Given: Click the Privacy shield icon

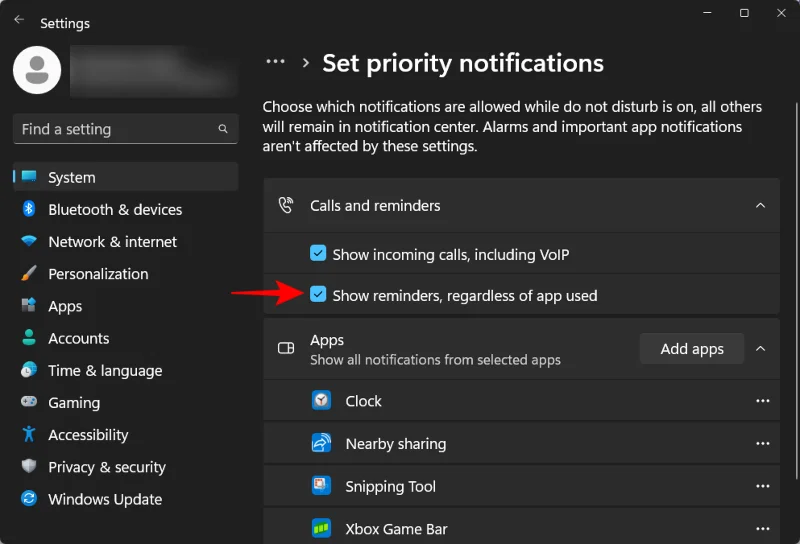Looking at the screenshot, I should pyautogui.click(x=29, y=466).
